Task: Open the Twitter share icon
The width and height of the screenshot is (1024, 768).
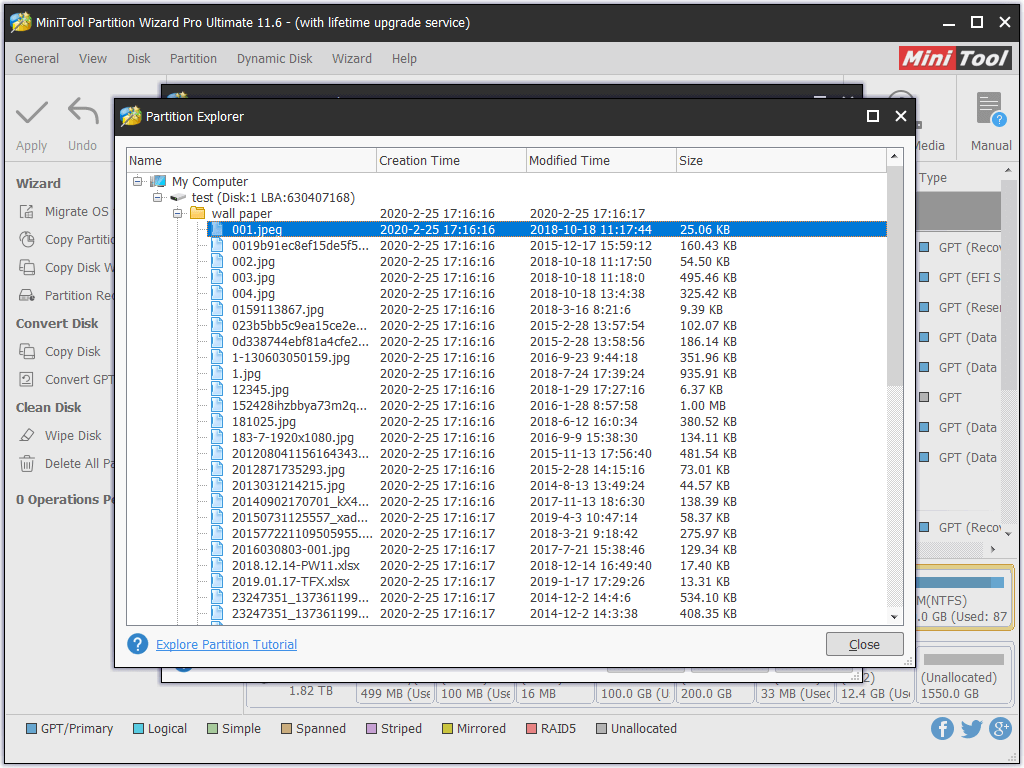Action: tap(971, 728)
